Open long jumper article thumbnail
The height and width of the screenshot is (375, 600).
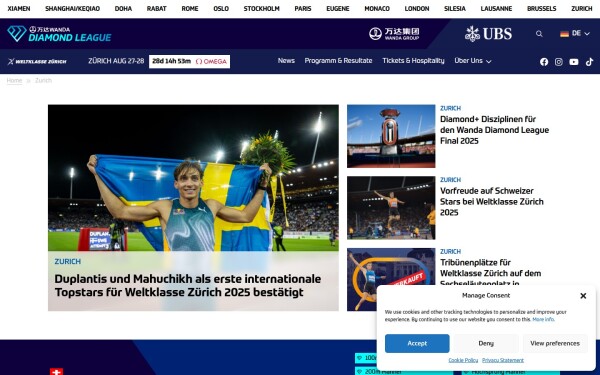(x=391, y=208)
